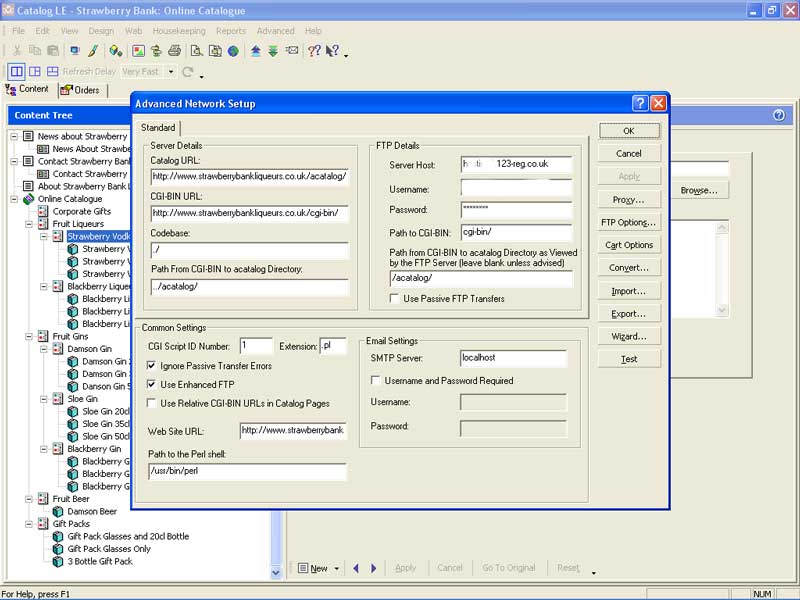This screenshot has height=600, width=800.
Task: Open the New dropdown arrow at bottom
Action: [x=337, y=569]
